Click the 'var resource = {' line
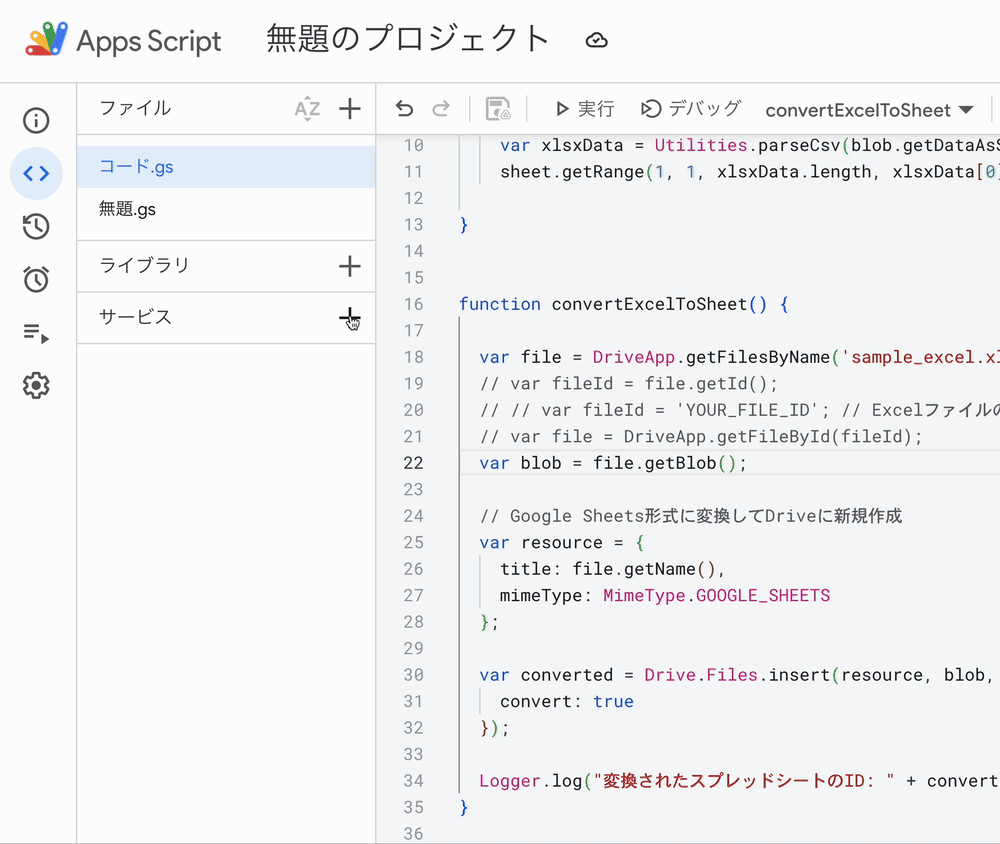 (x=562, y=543)
